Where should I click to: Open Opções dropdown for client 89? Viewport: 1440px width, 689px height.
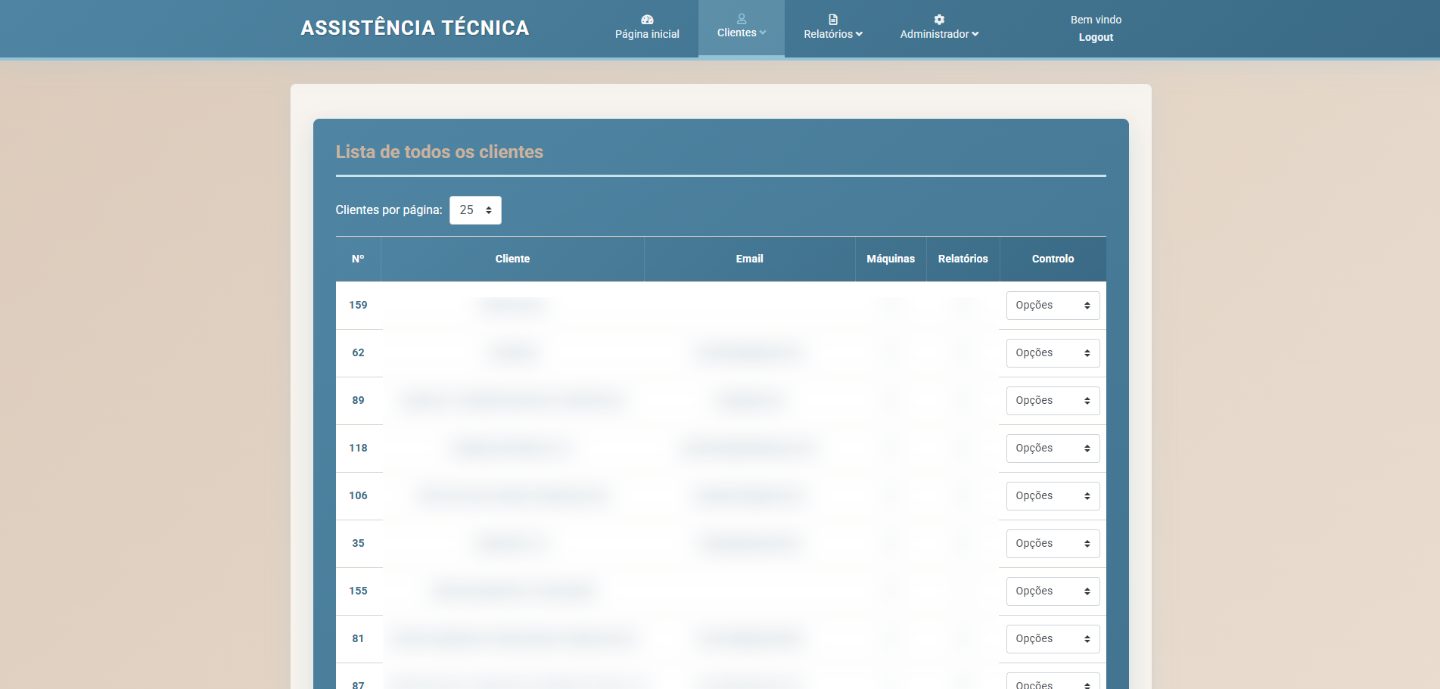tap(1052, 400)
